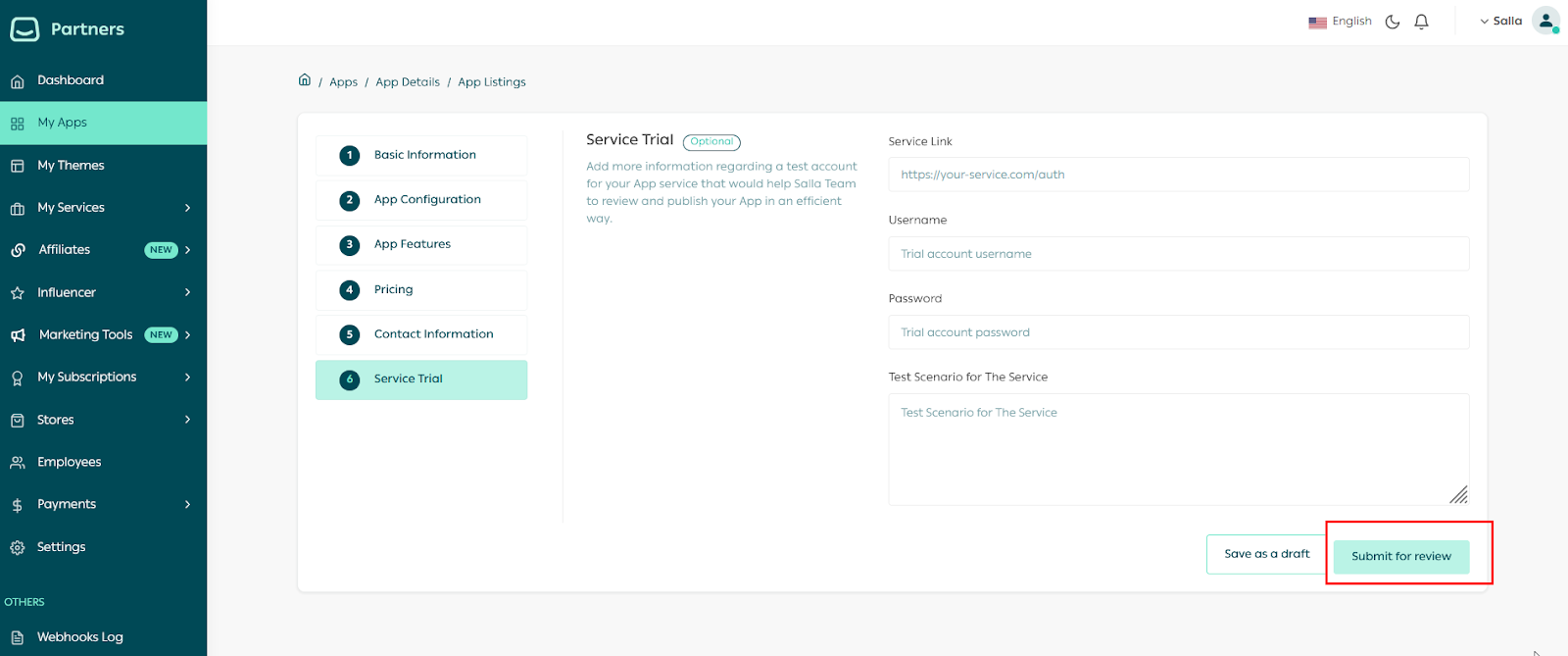Change language from English selector
The image size is (1568, 656).
point(1340,22)
